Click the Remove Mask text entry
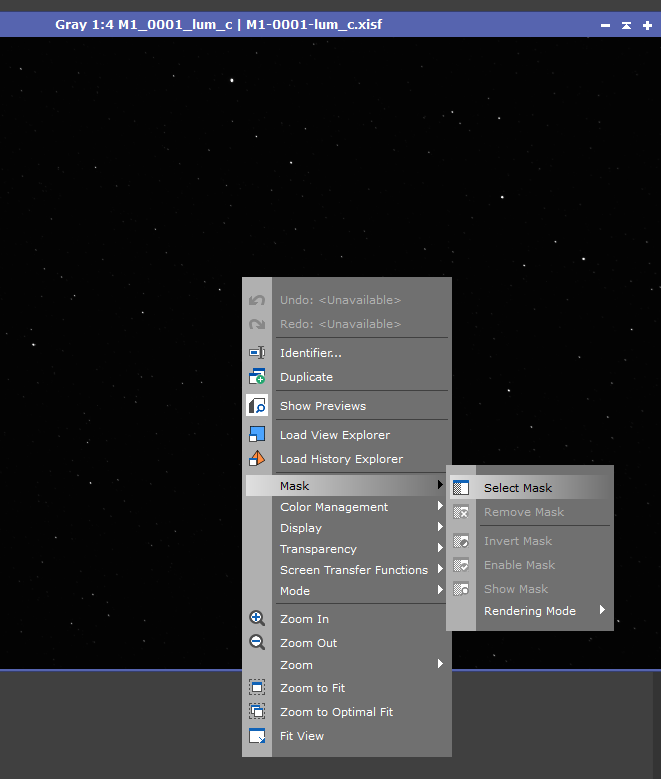 point(524,512)
